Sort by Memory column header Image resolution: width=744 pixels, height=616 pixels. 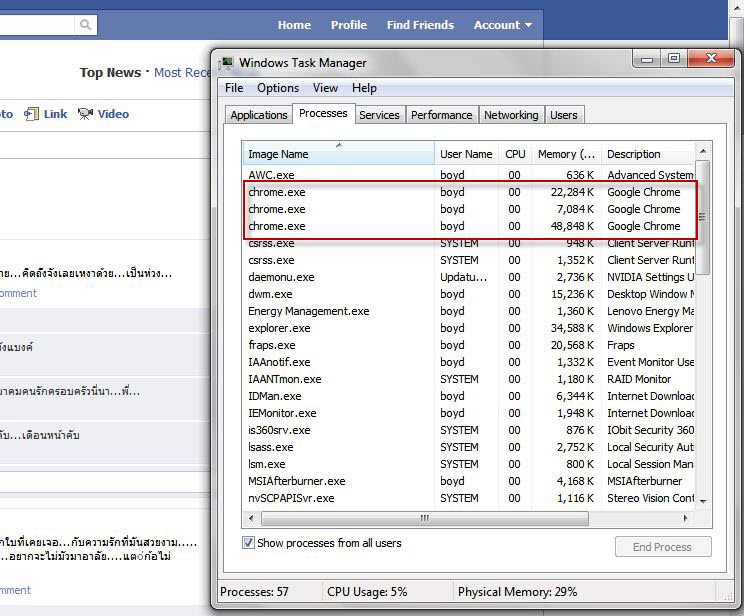click(x=566, y=154)
